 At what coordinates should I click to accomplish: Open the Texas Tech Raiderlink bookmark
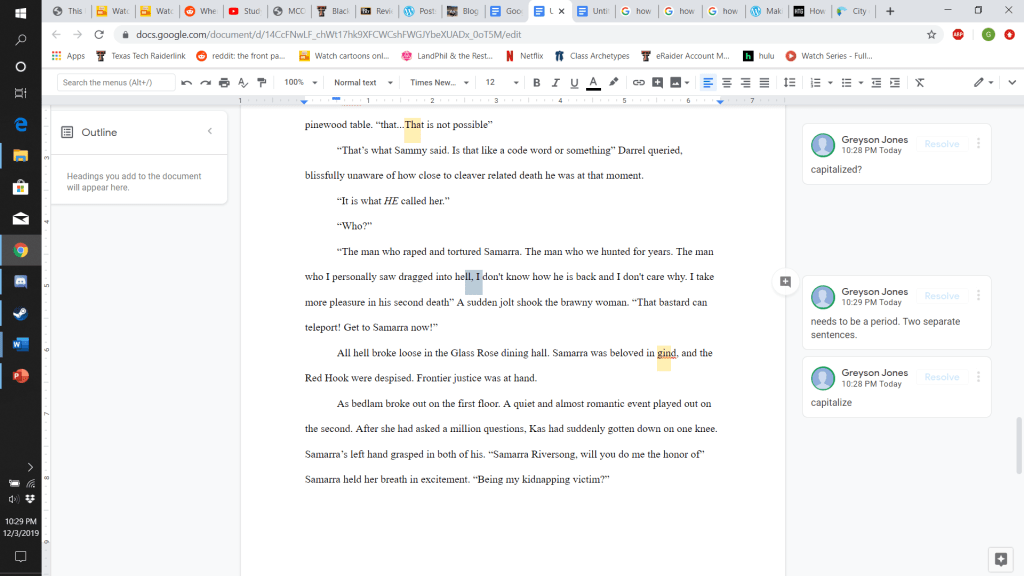pyautogui.click(x=141, y=56)
